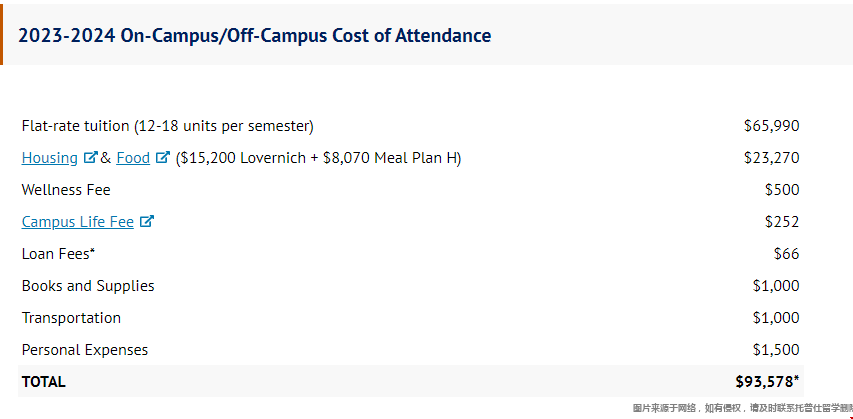This screenshot has width=853, height=419.
Task: Click the Loan Fees* label
Action: tap(58, 254)
